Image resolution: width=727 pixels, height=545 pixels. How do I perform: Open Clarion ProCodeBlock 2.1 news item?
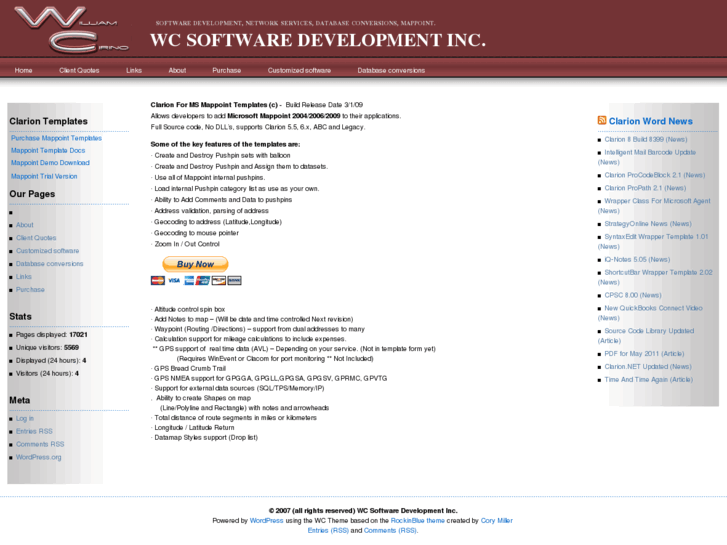[655, 175]
